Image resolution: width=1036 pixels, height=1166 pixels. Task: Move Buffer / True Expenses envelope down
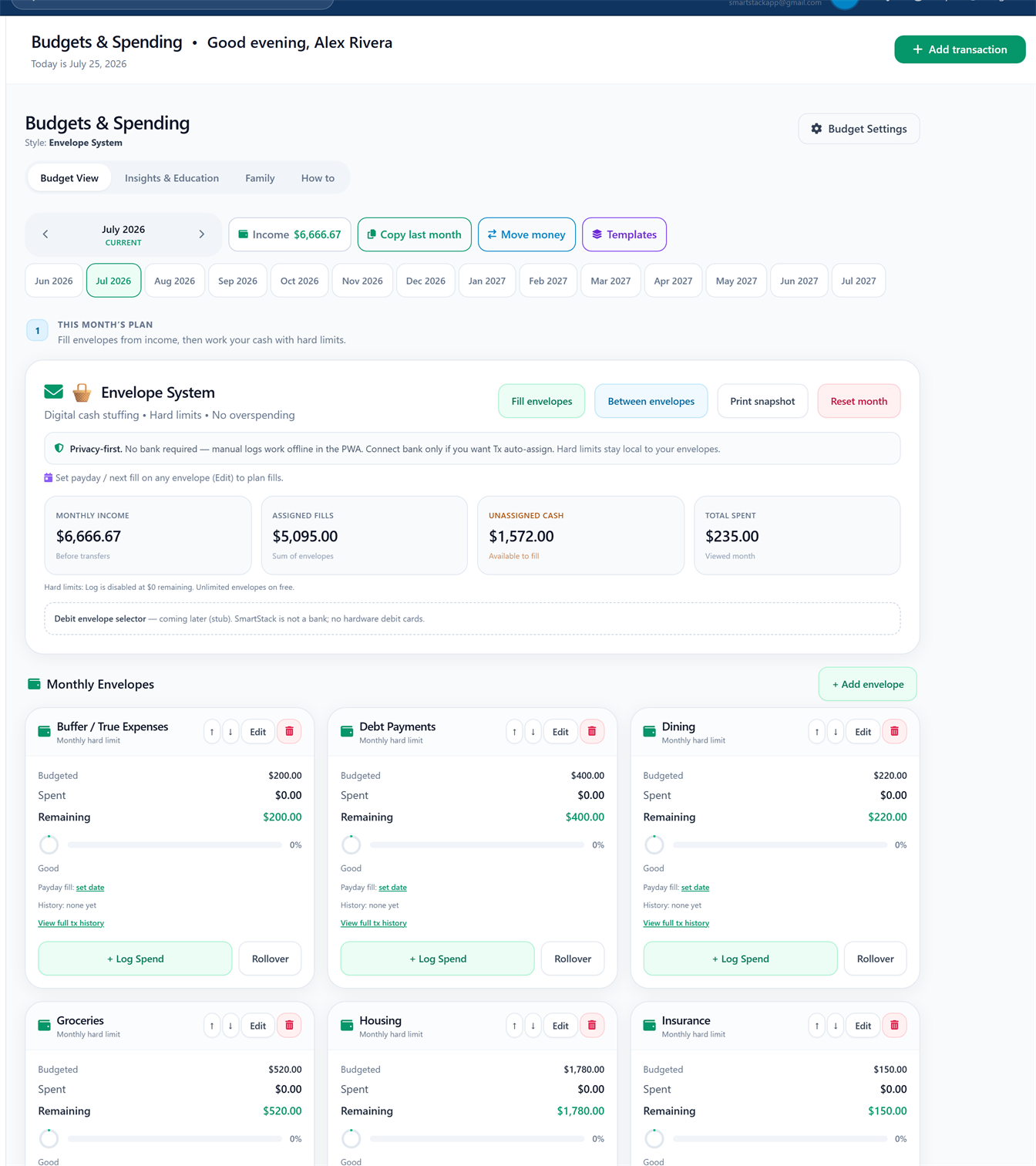pos(230,731)
